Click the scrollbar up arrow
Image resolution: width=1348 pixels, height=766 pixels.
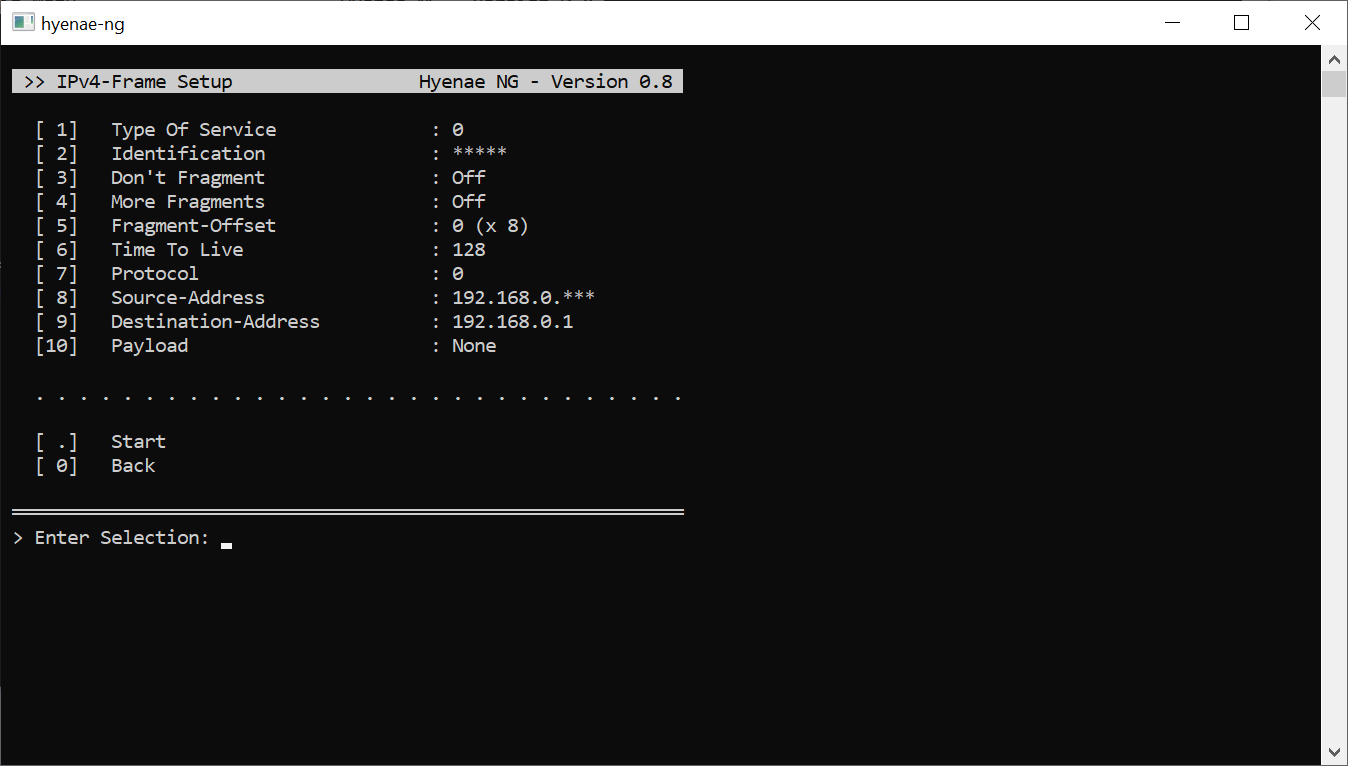coord(1334,58)
